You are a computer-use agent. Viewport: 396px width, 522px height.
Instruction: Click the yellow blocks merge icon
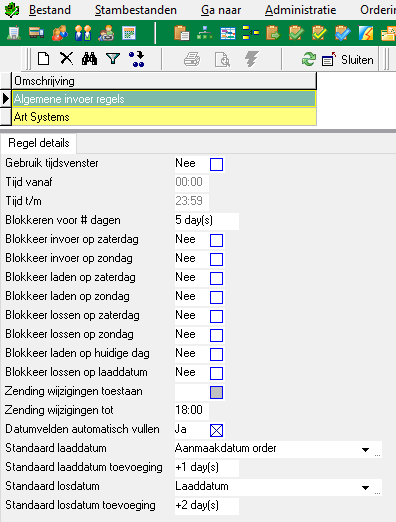(251, 33)
